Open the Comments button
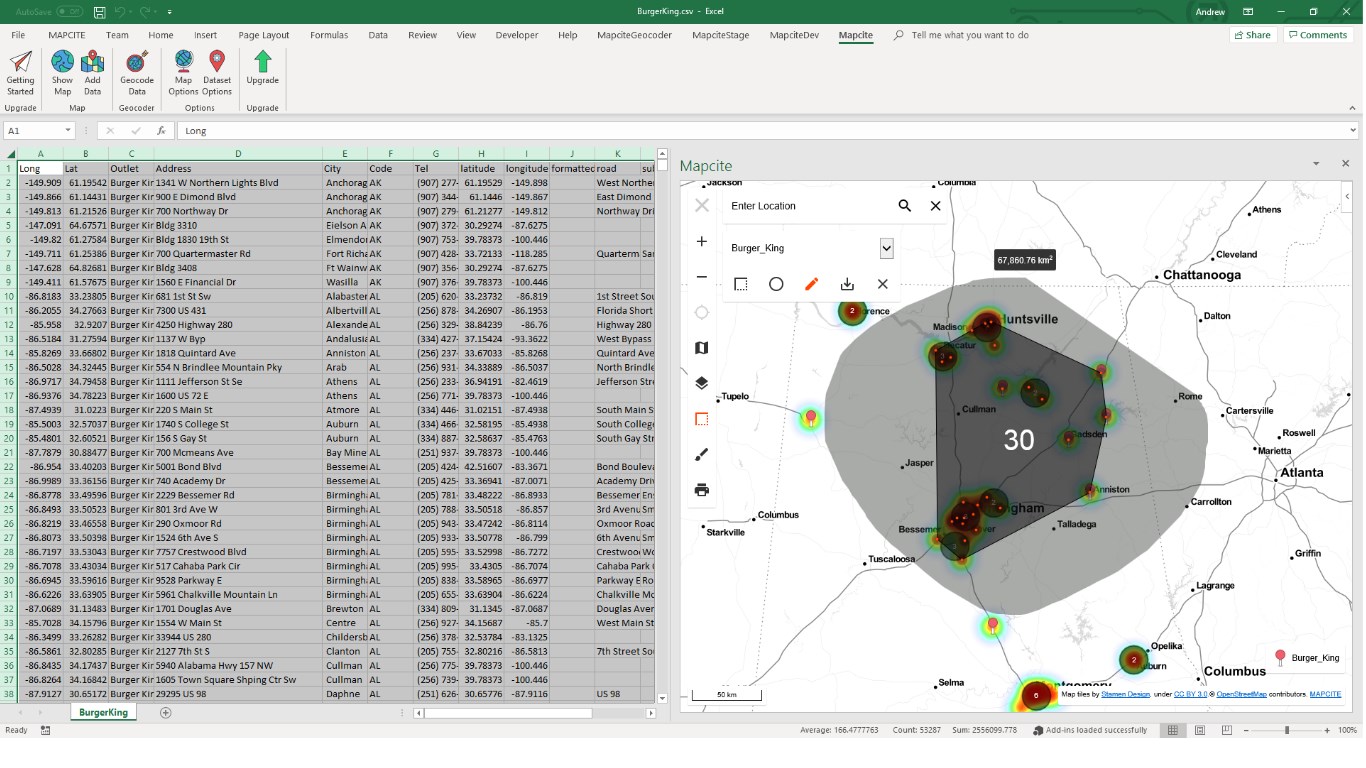This screenshot has height=768, width=1366. coord(1318,35)
